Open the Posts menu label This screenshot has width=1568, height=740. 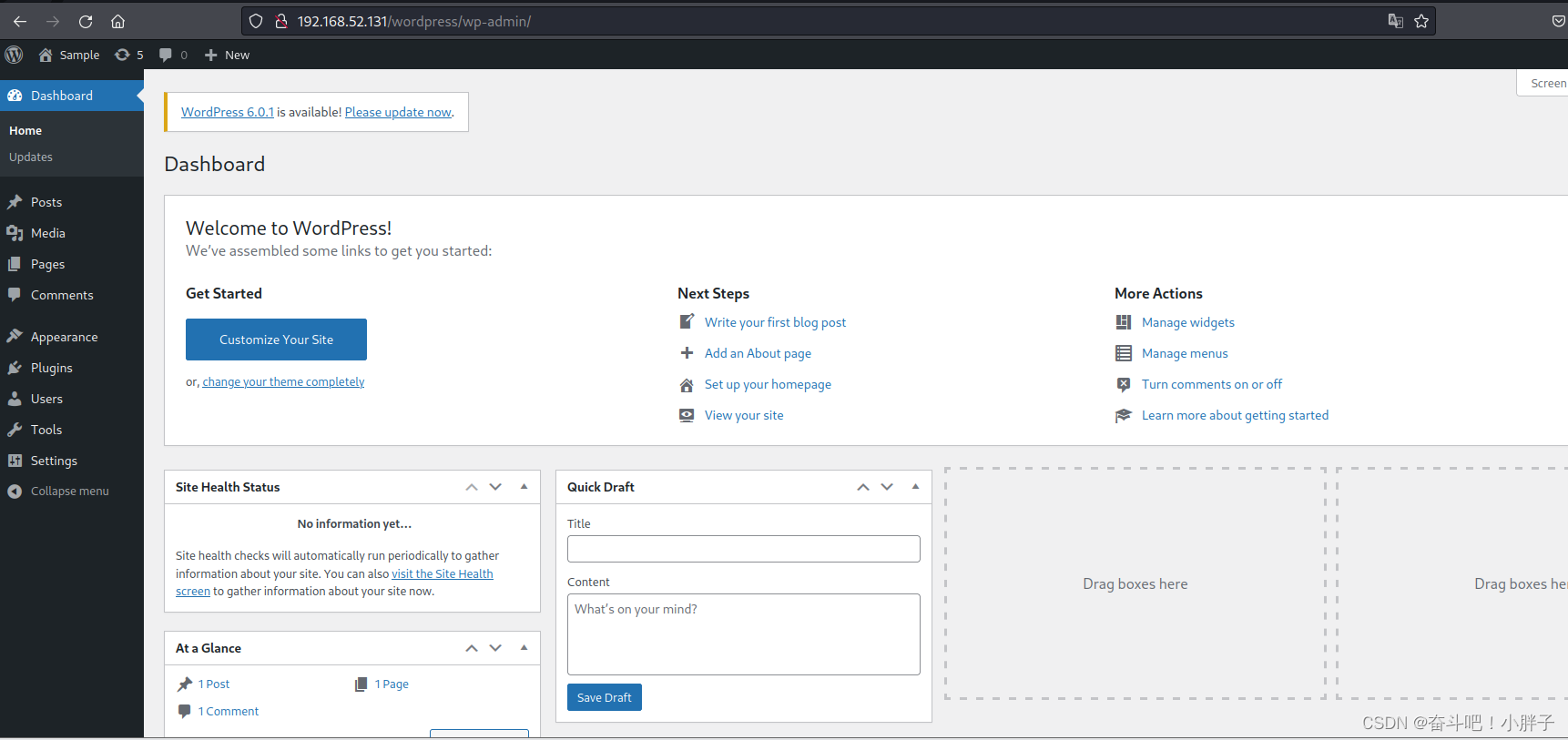click(x=46, y=202)
